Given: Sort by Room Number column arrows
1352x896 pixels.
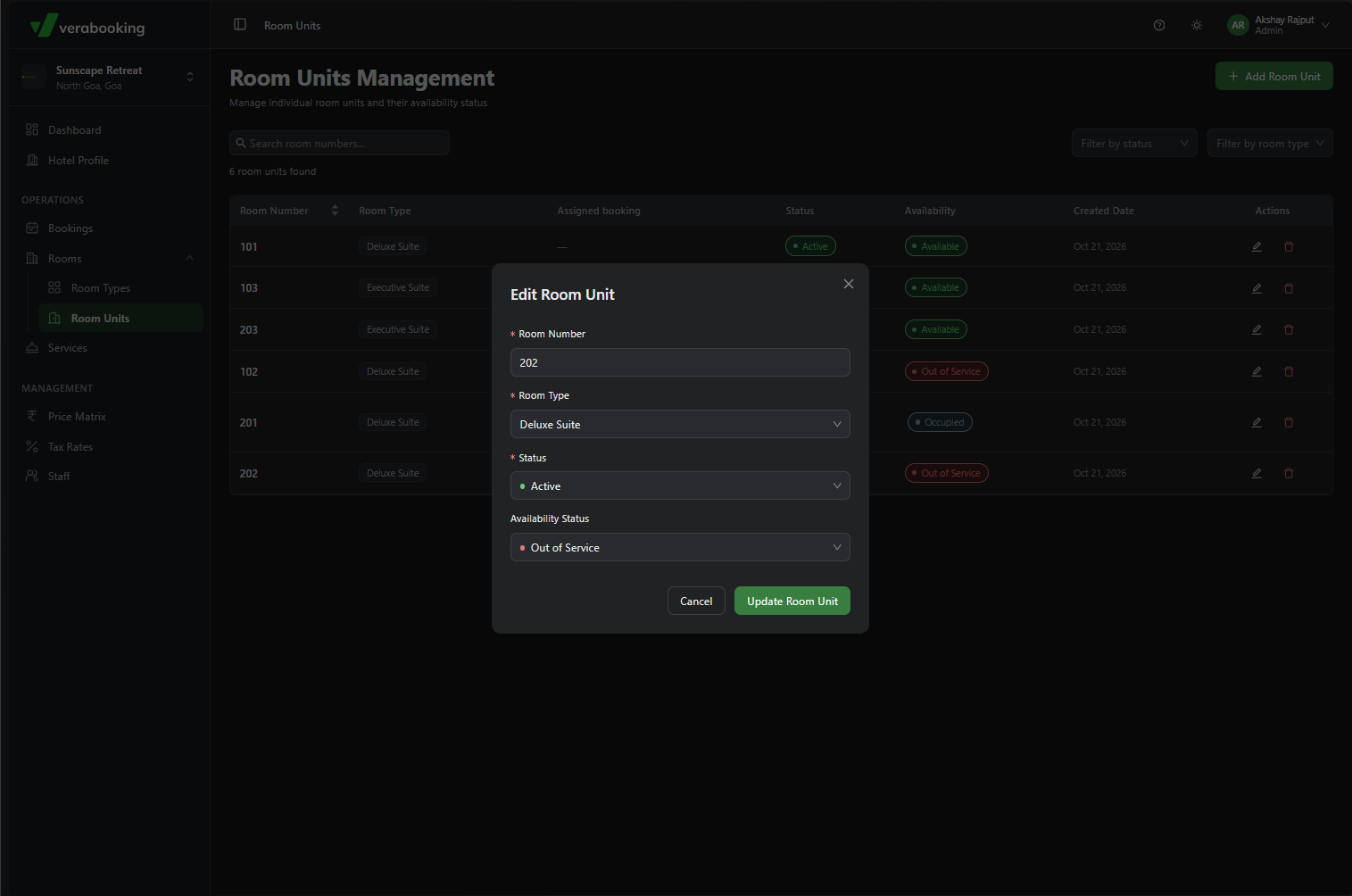Looking at the screenshot, I should pyautogui.click(x=335, y=211).
